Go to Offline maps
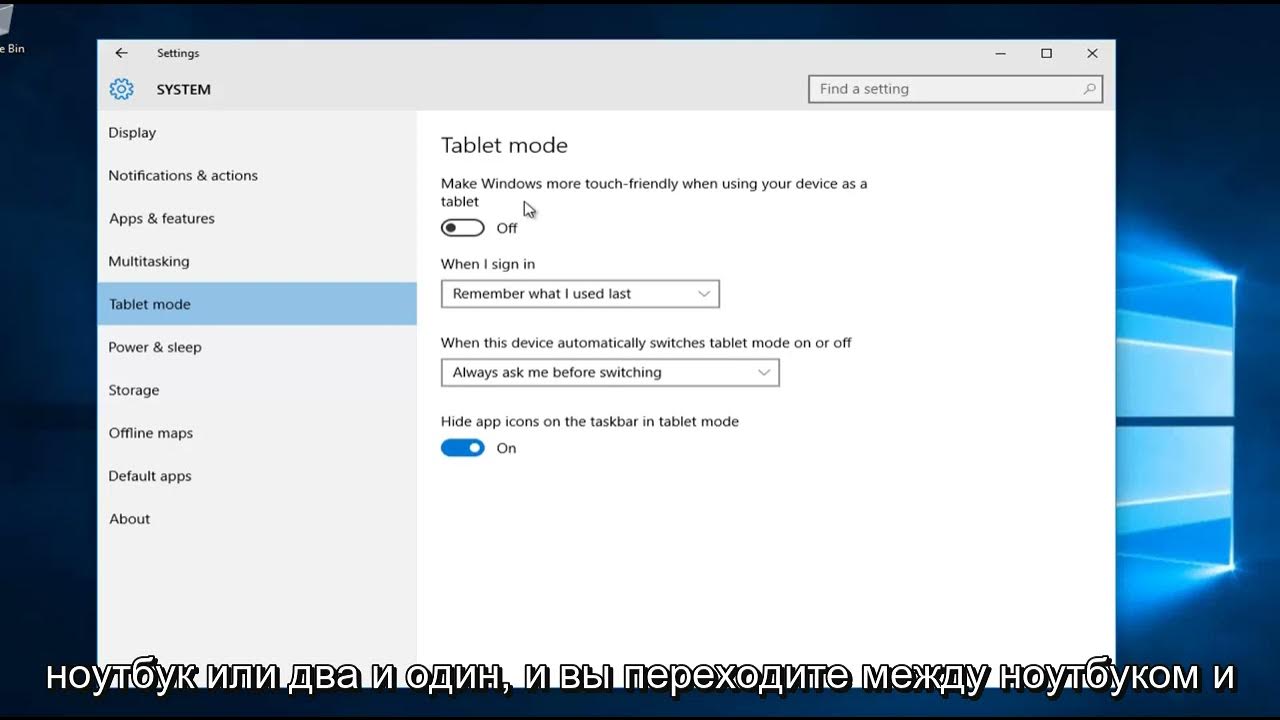Screen dimensions: 1280x720 click(x=257, y=433)
